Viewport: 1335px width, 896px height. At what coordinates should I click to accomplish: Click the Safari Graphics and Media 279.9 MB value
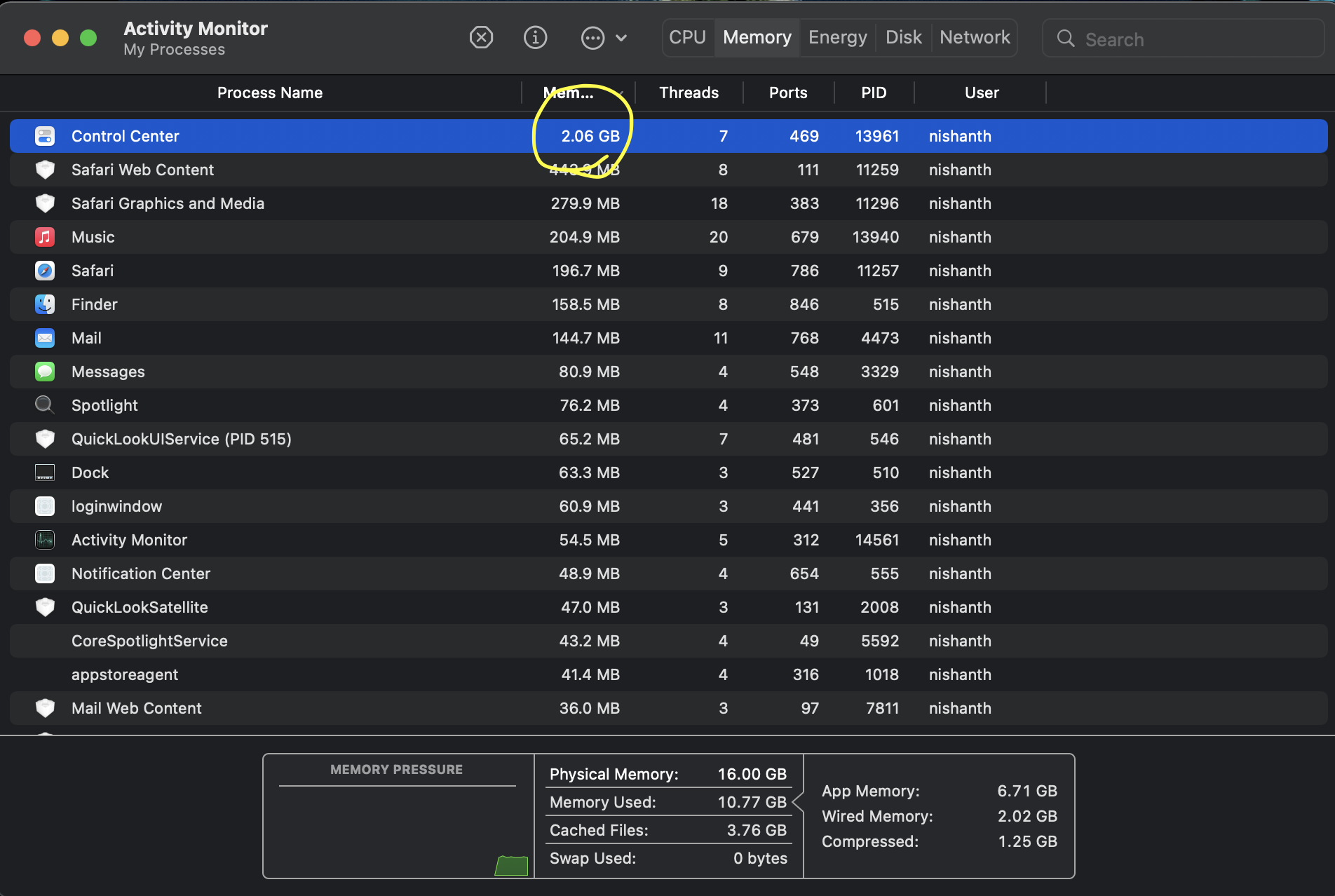[x=585, y=203]
